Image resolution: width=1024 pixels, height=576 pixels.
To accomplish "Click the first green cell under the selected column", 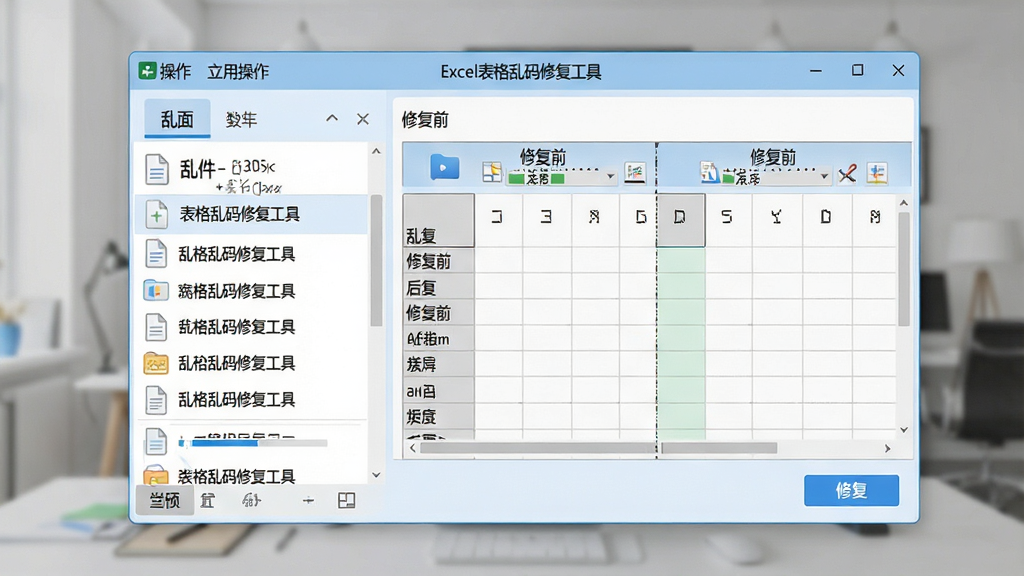I will (x=680, y=261).
